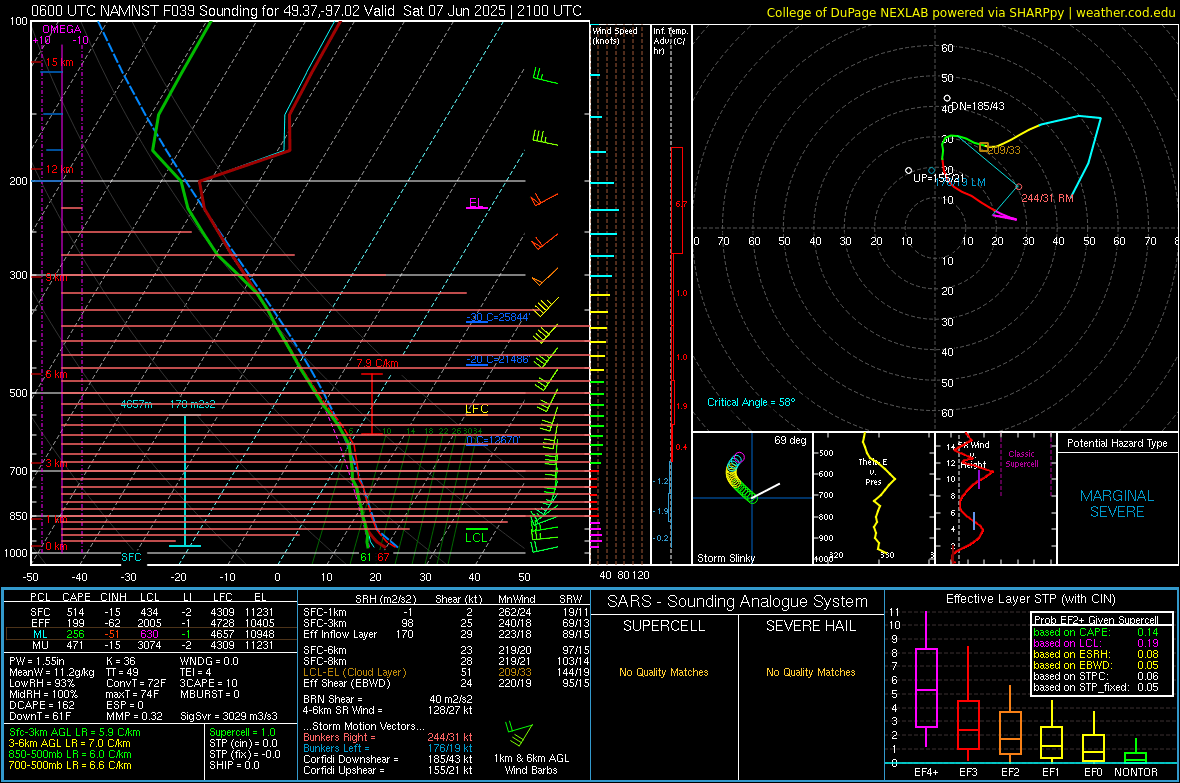Click the SFC-1km row in SRH table
Screen dimensions: 1180x783
[447, 612]
